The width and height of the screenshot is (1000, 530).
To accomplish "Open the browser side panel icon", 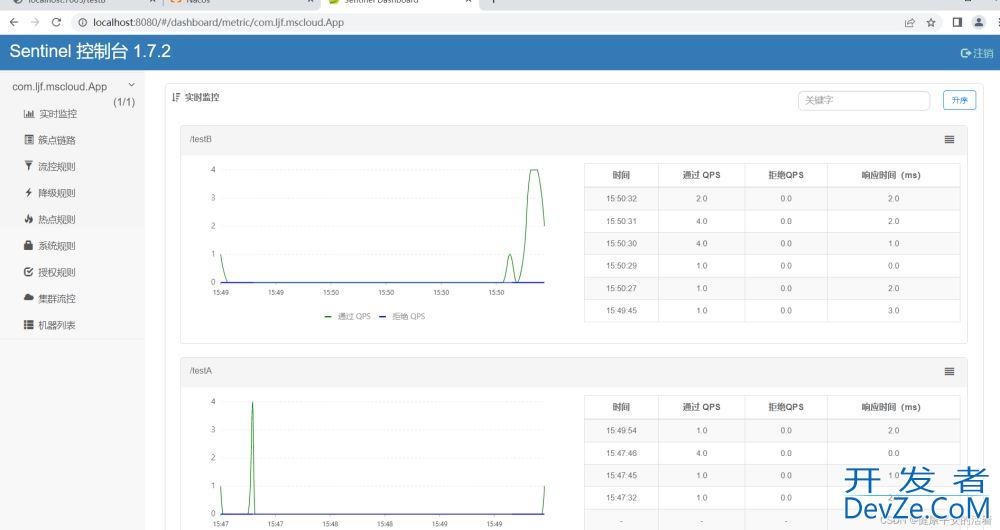I will coord(957,22).
